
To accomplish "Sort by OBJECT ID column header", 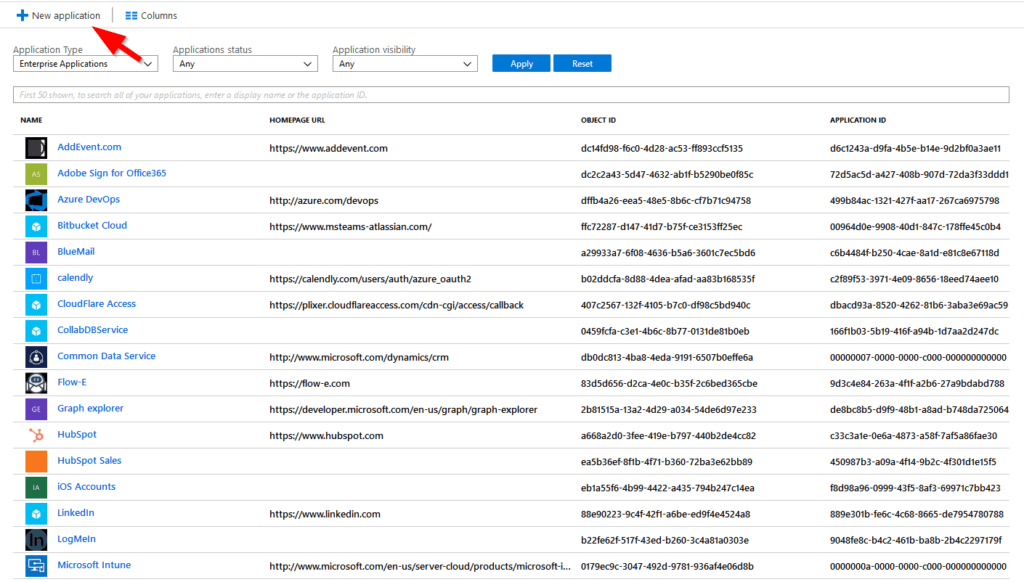I will click(598, 120).
